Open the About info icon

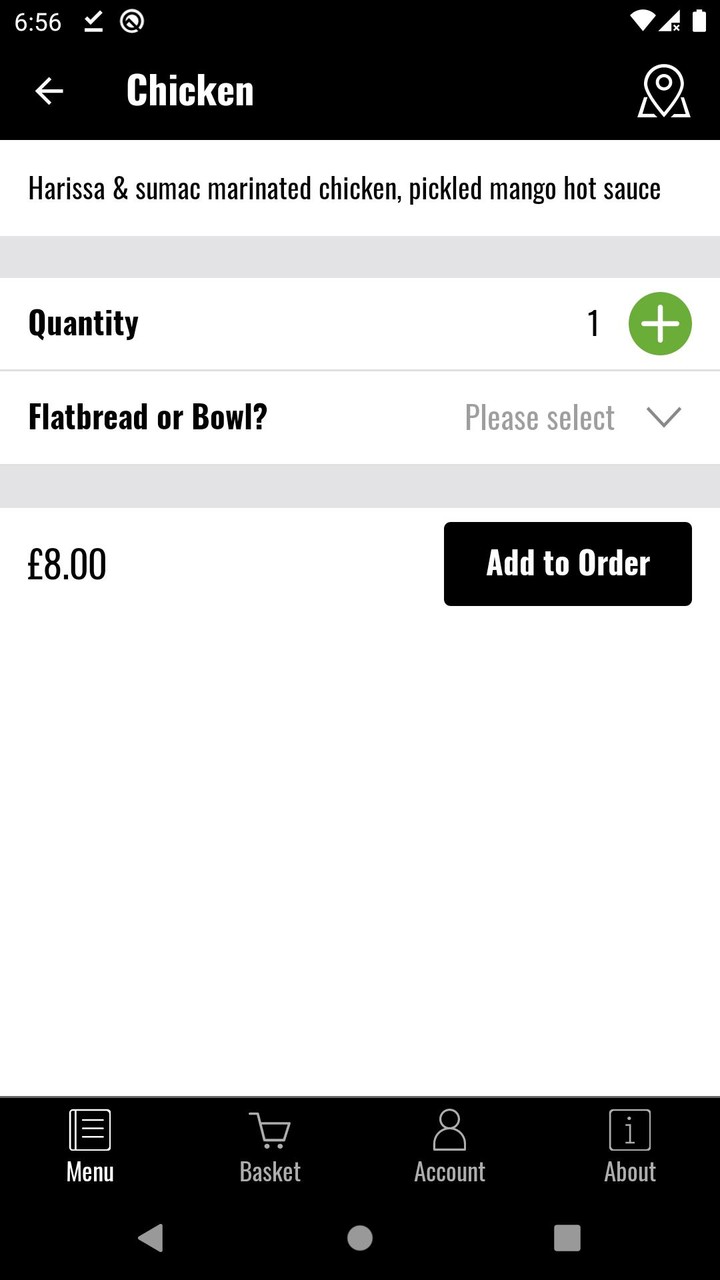630,1130
